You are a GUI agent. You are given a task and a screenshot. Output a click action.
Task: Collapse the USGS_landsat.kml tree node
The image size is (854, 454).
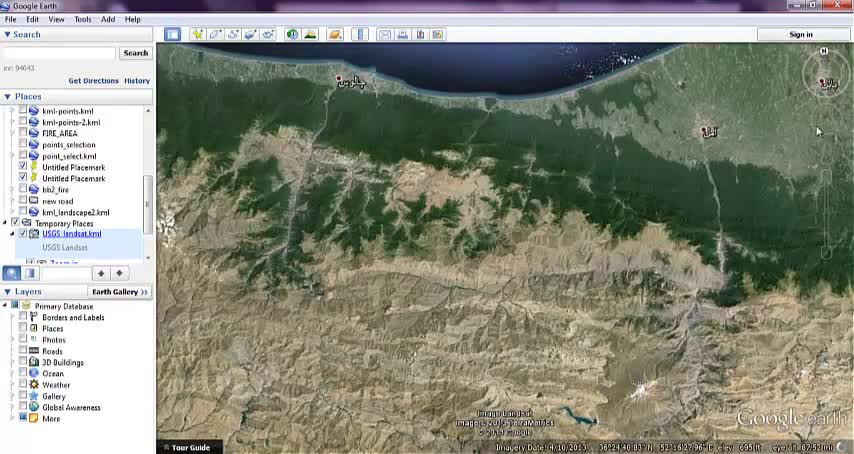click(12, 234)
